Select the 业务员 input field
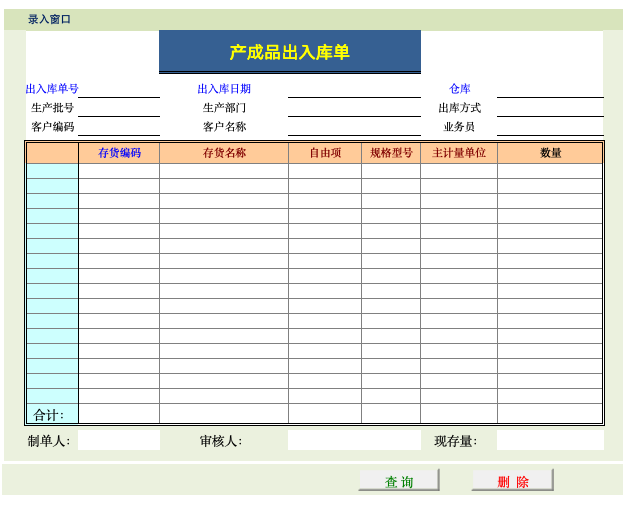Screen dimensions: 623x505 point(550,127)
